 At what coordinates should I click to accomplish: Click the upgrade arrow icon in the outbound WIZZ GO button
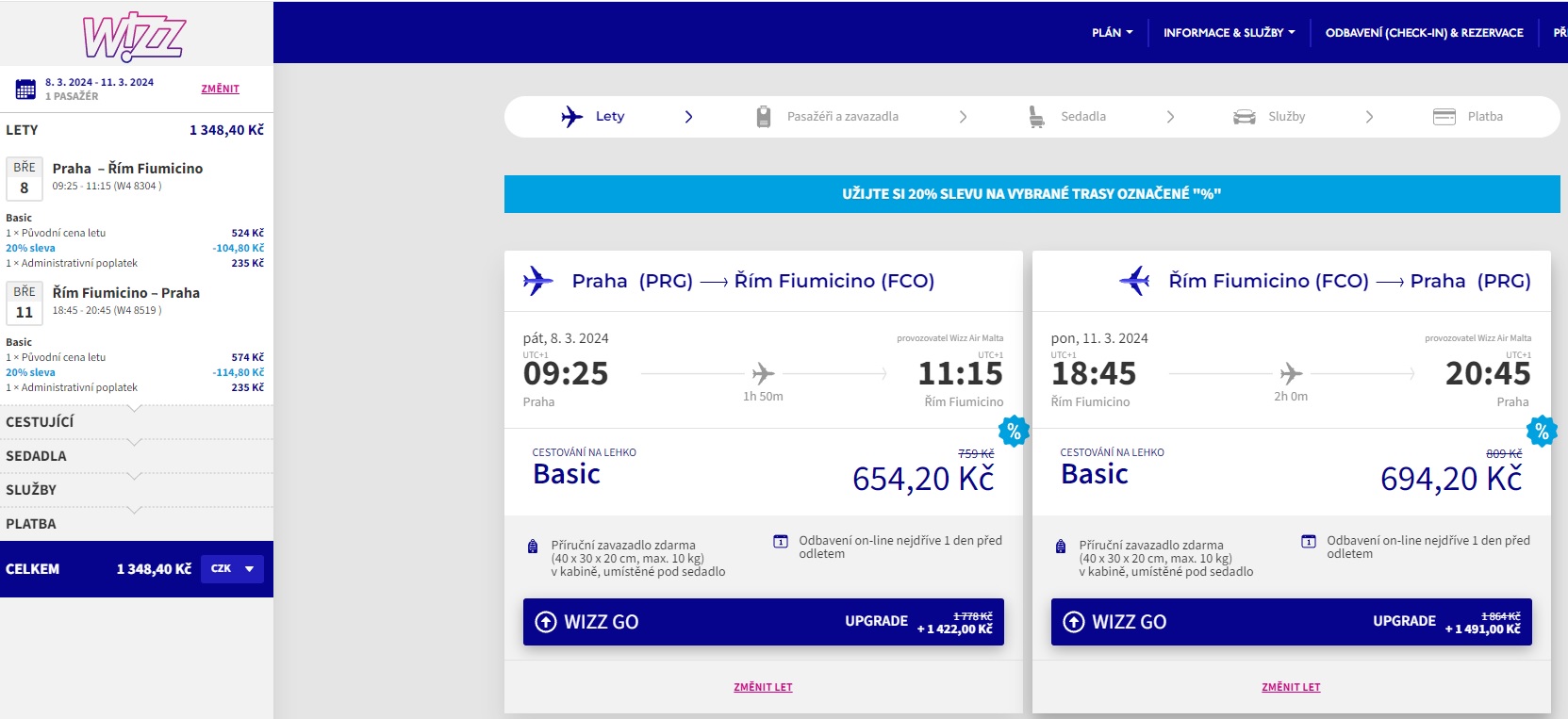[546, 622]
